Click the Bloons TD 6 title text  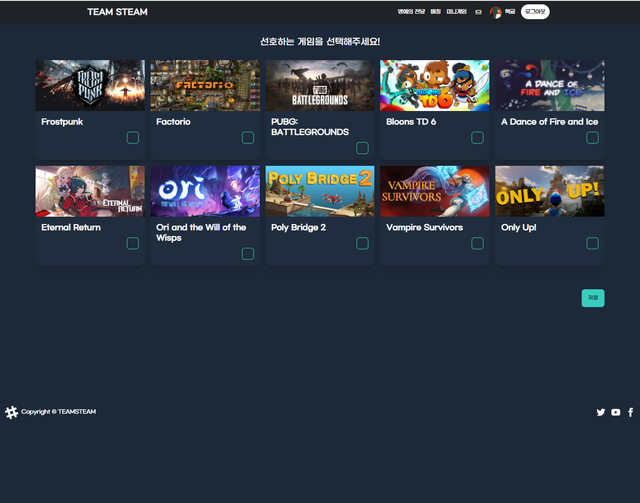[x=411, y=122]
